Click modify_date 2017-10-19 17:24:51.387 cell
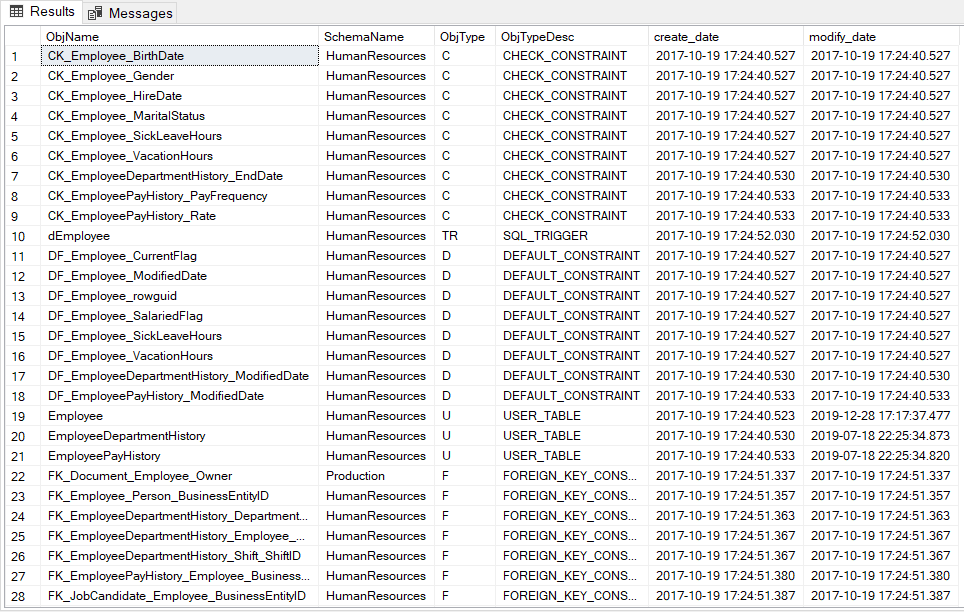The height and width of the screenshot is (612, 964). [x=883, y=596]
